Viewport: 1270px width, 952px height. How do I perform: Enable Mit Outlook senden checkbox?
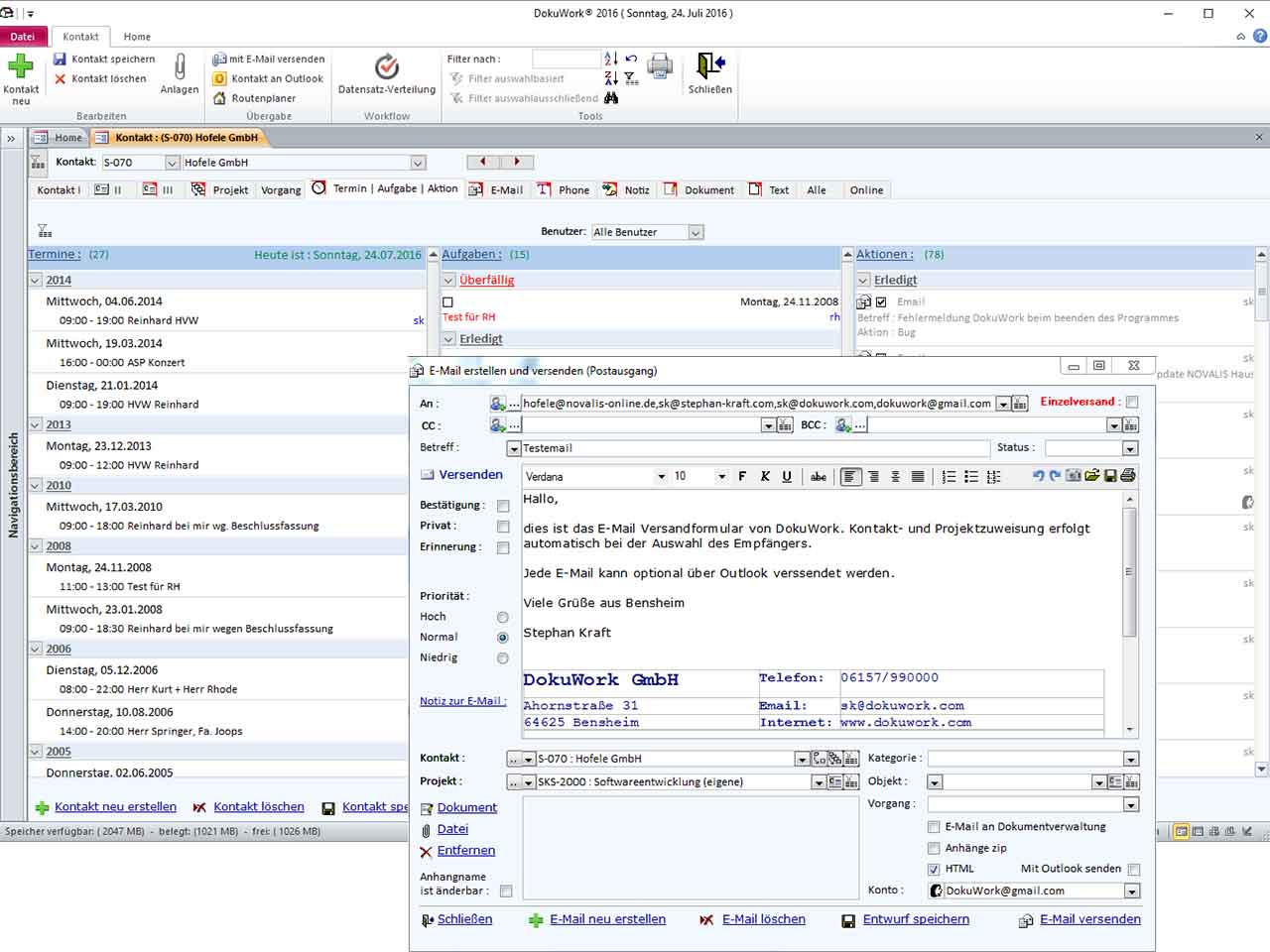tap(1134, 870)
